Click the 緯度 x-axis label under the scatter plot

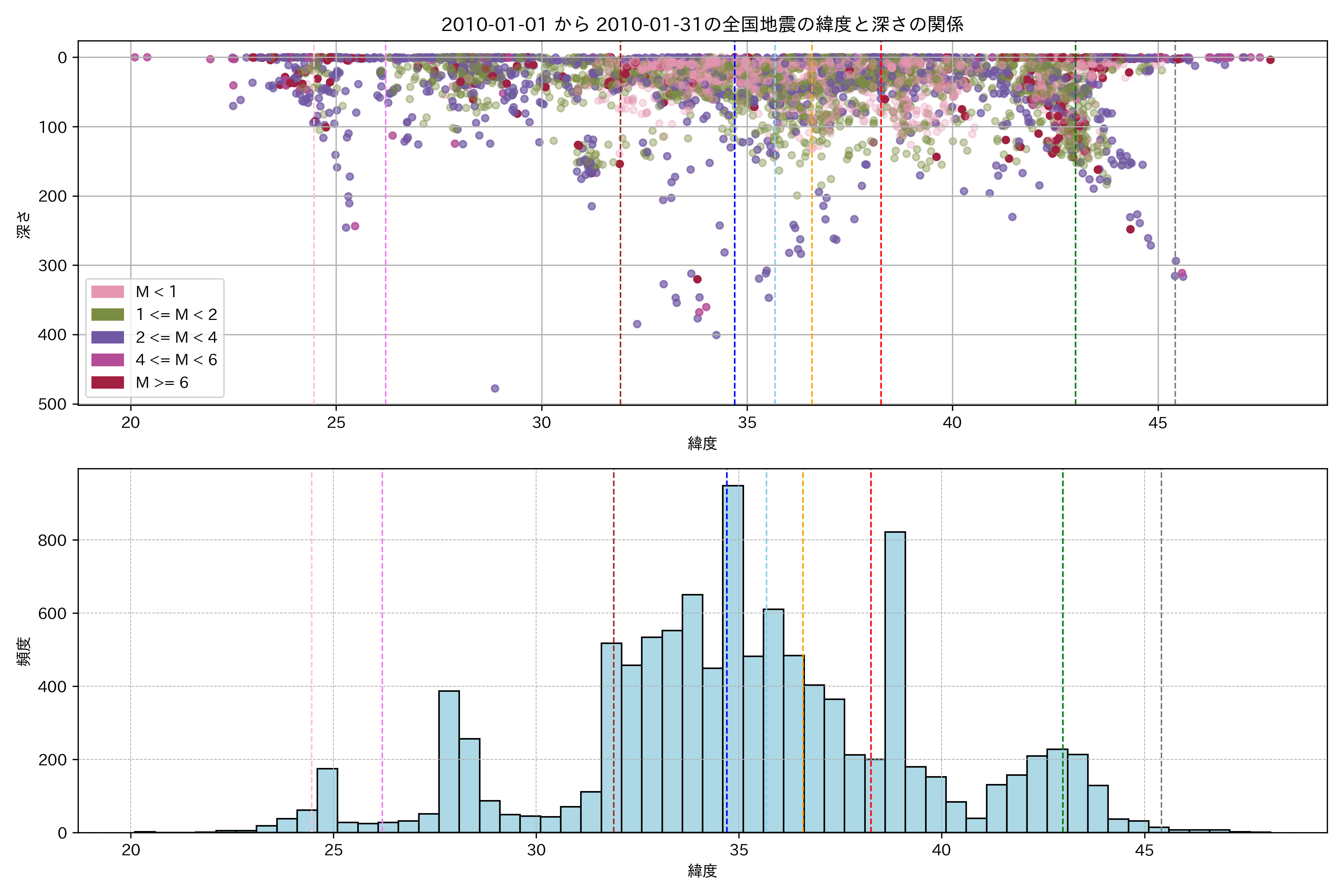coord(702,443)
